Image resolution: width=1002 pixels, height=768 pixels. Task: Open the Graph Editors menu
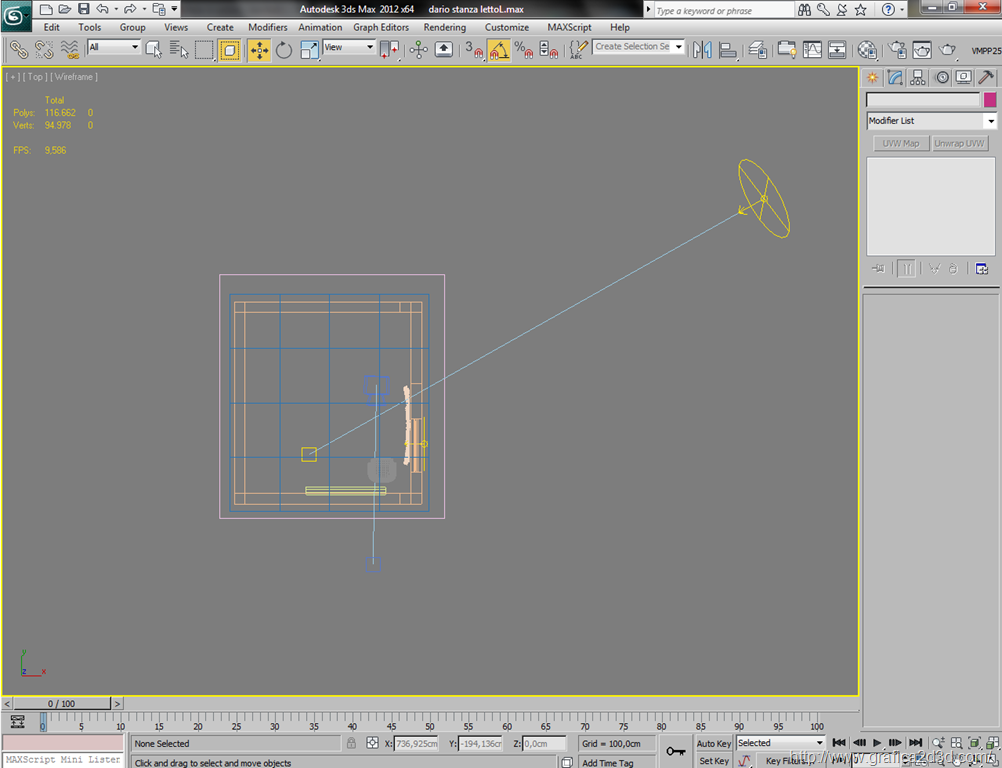[381, 27]
